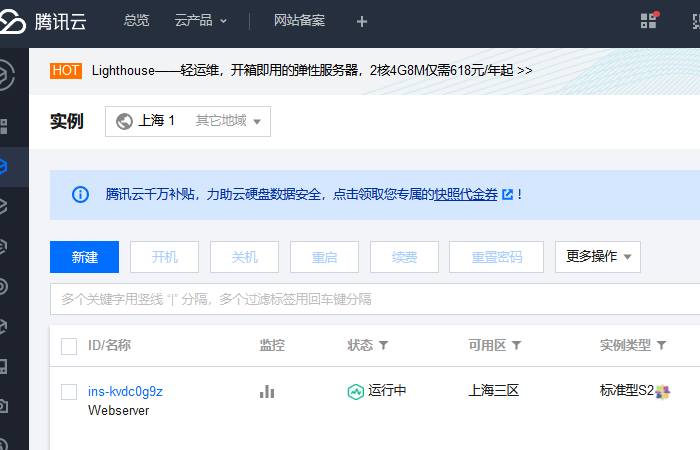Toggle the select-all checkbox in table header
This screenshot has width=700, height=450.
[x=69, y=346]
